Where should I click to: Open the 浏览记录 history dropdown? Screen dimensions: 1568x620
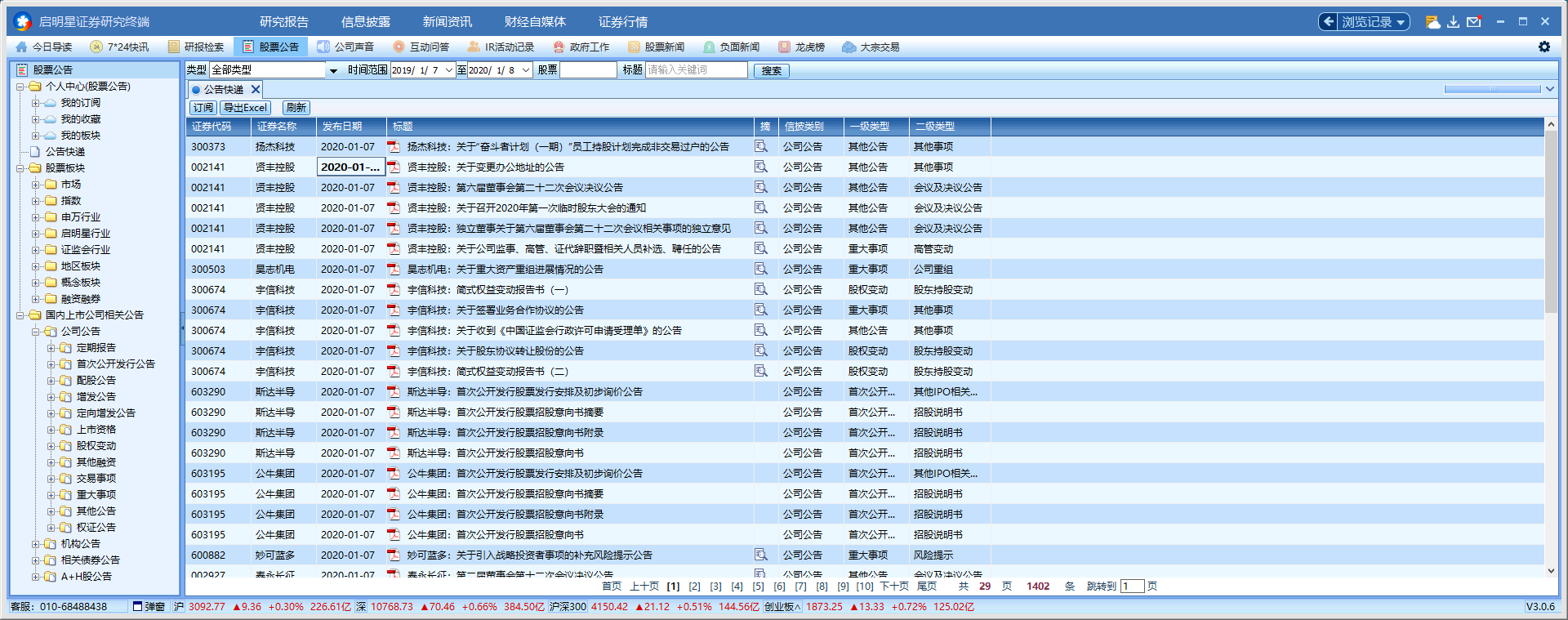coord(1401,23)
